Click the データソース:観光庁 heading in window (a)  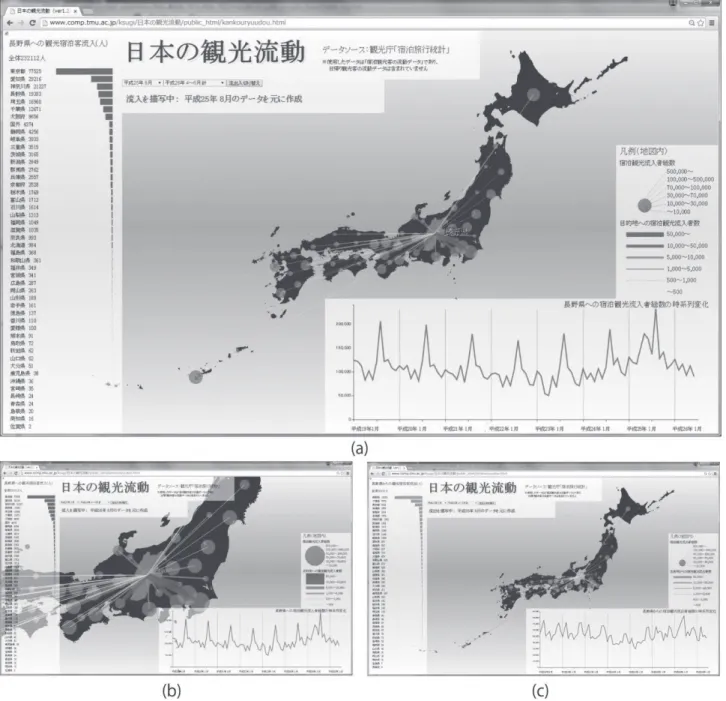tap(387, 50)
